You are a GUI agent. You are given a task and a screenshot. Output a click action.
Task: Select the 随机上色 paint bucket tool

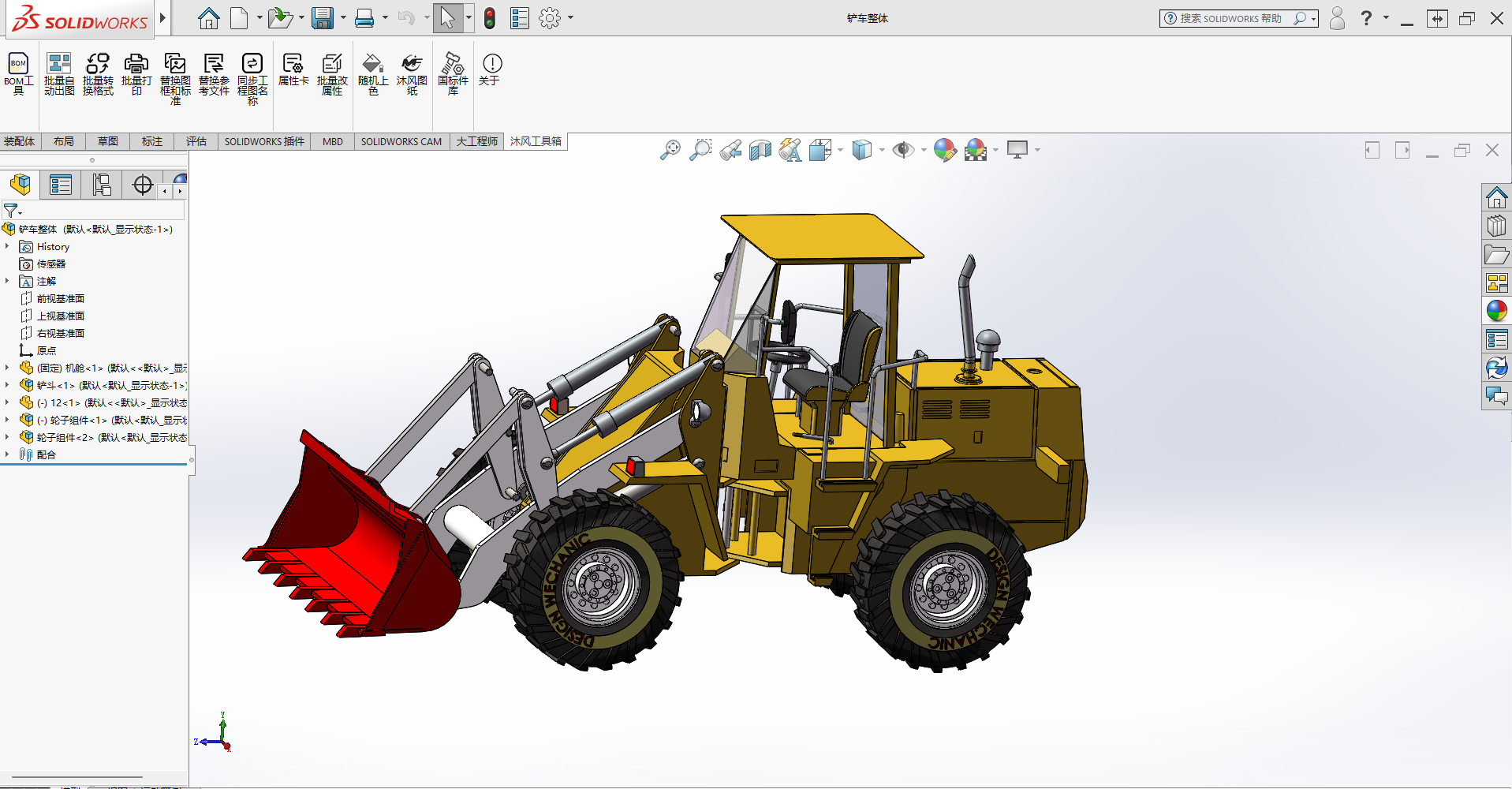(373, 73)
